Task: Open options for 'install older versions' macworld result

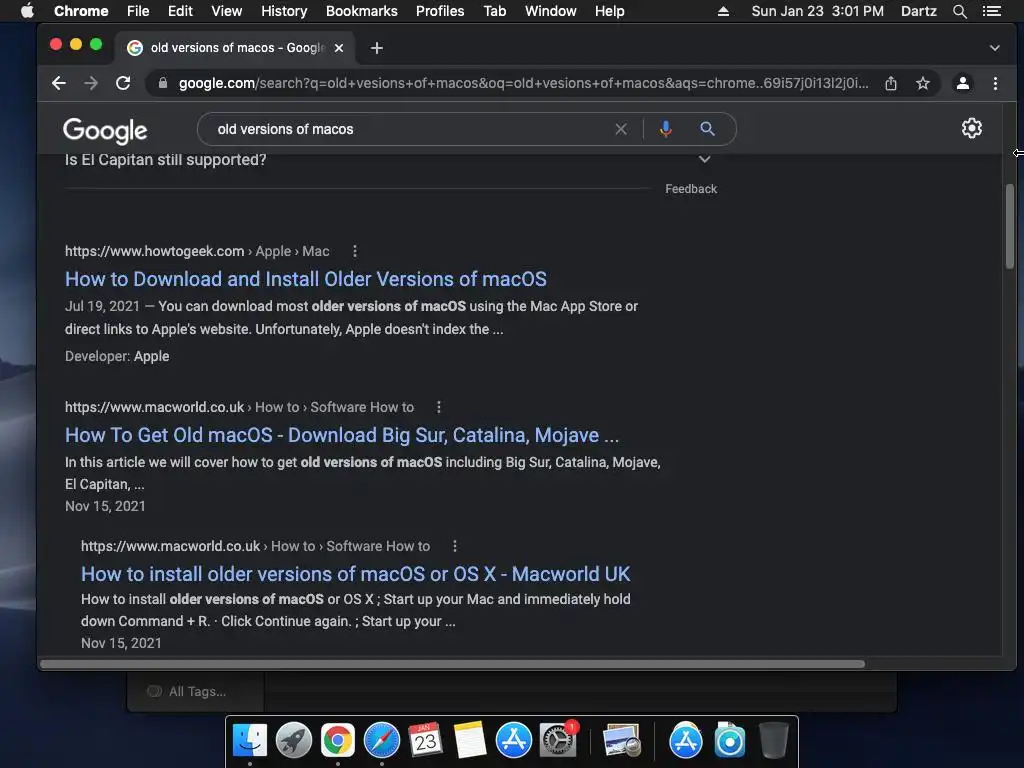Action: [455, 546]
